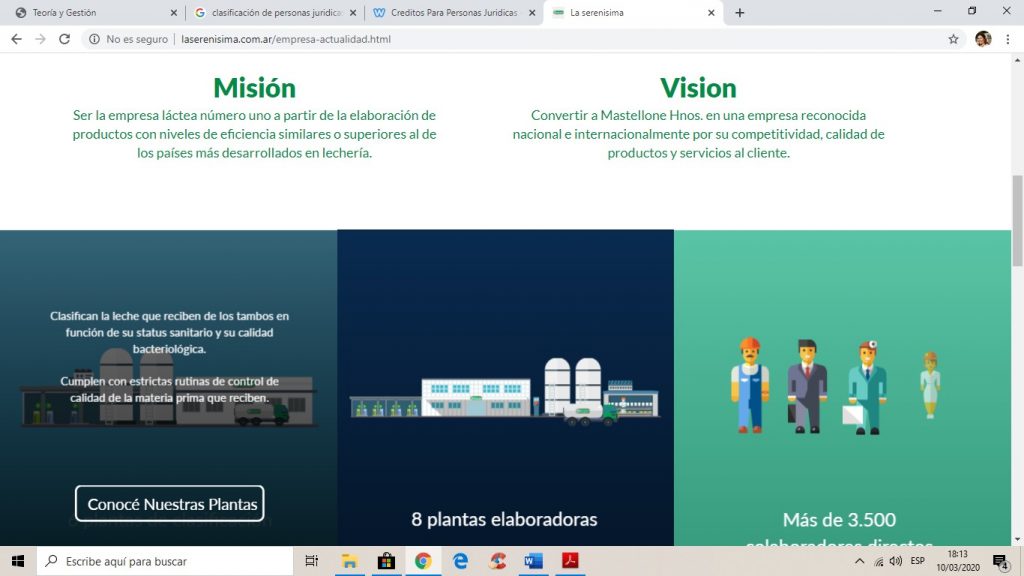Screen dimensions: 1024x576
Task: Open Microsoft Edge from the taskbar
Action: (x=460, y=561)
